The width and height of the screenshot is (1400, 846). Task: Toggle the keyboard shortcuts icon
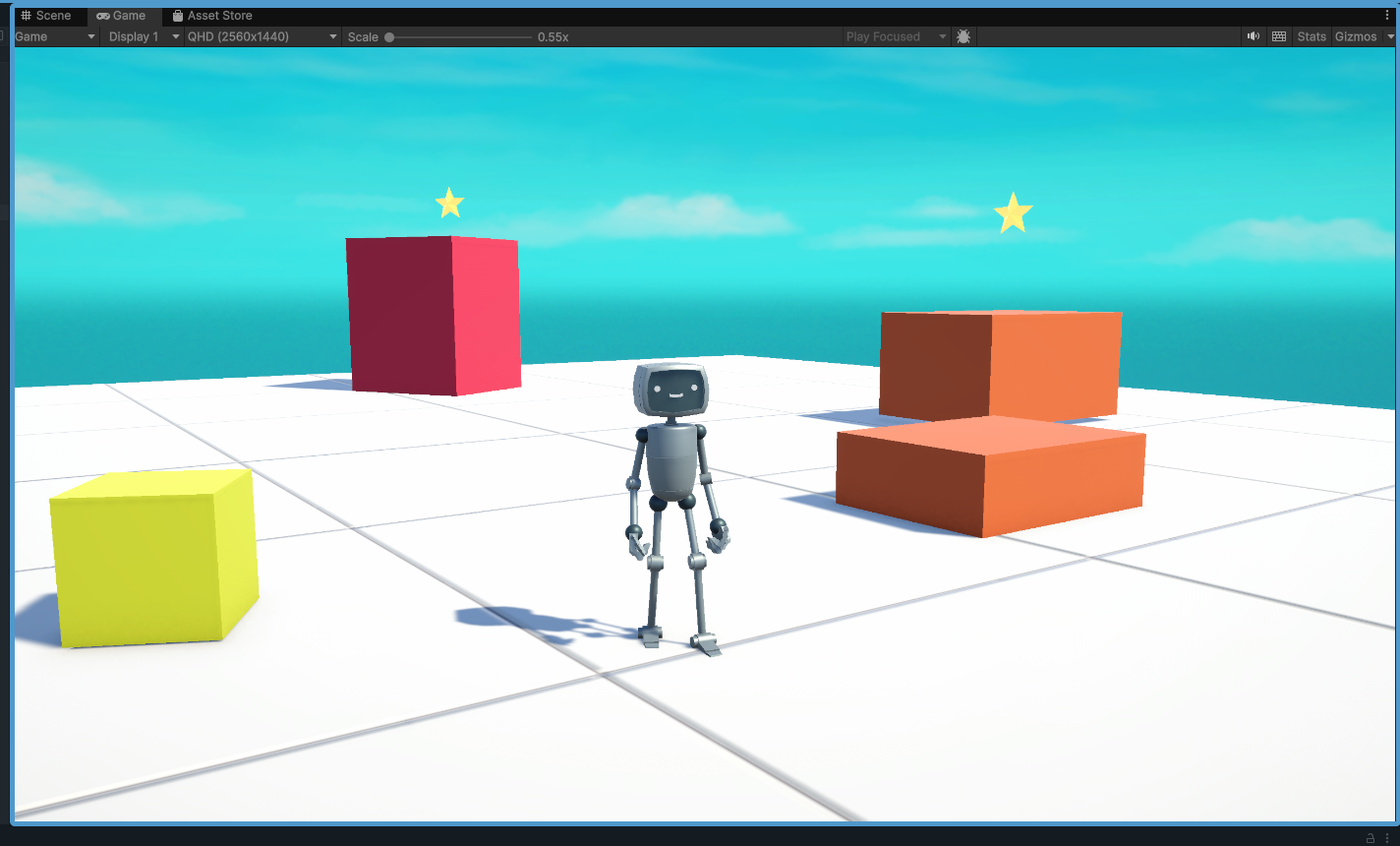(1279, 36)
